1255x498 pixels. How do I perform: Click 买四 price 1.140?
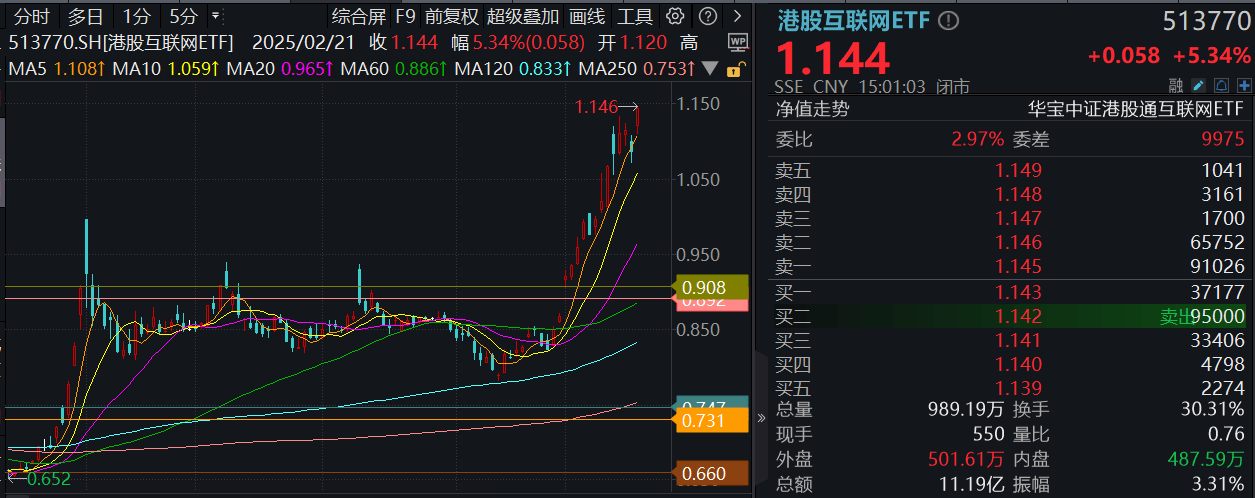pyautogui.click(x=1018, y=364)
